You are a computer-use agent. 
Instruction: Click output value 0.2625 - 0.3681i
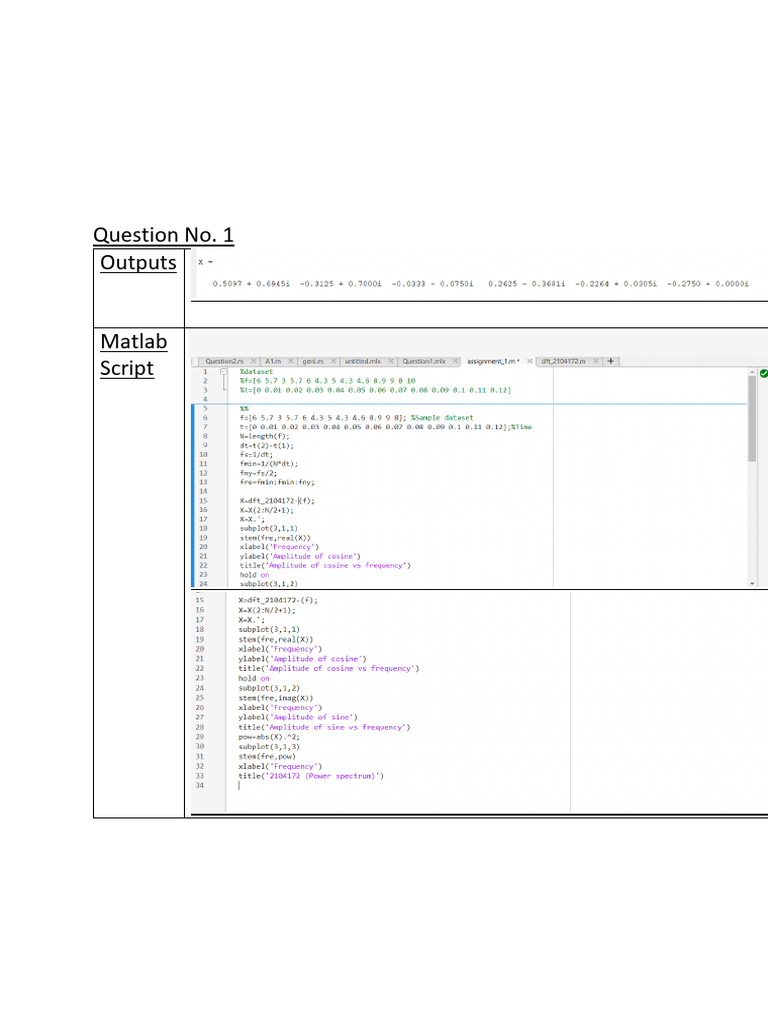pos(526,284)
